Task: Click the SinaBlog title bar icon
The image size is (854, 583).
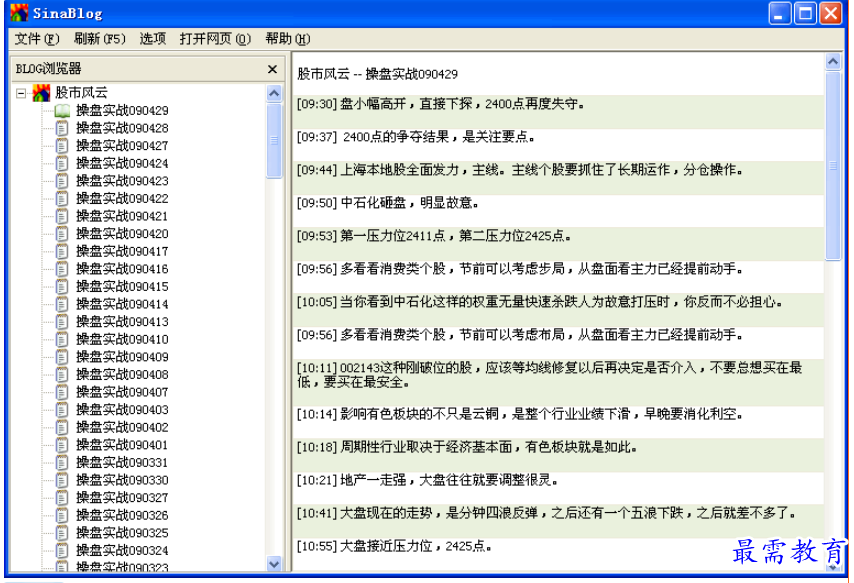Action: pos(19,13)
